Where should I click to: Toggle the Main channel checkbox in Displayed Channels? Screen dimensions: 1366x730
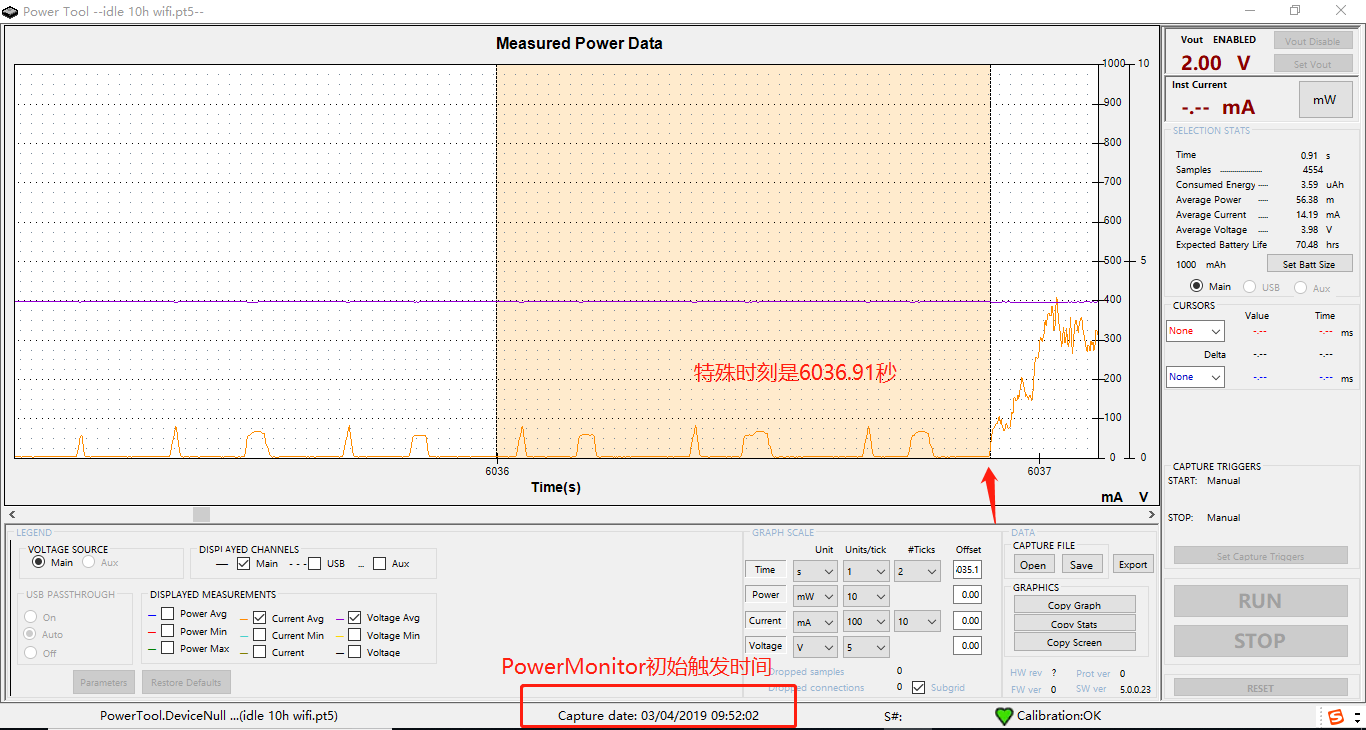pyautogui.click(x=244, y=564)
